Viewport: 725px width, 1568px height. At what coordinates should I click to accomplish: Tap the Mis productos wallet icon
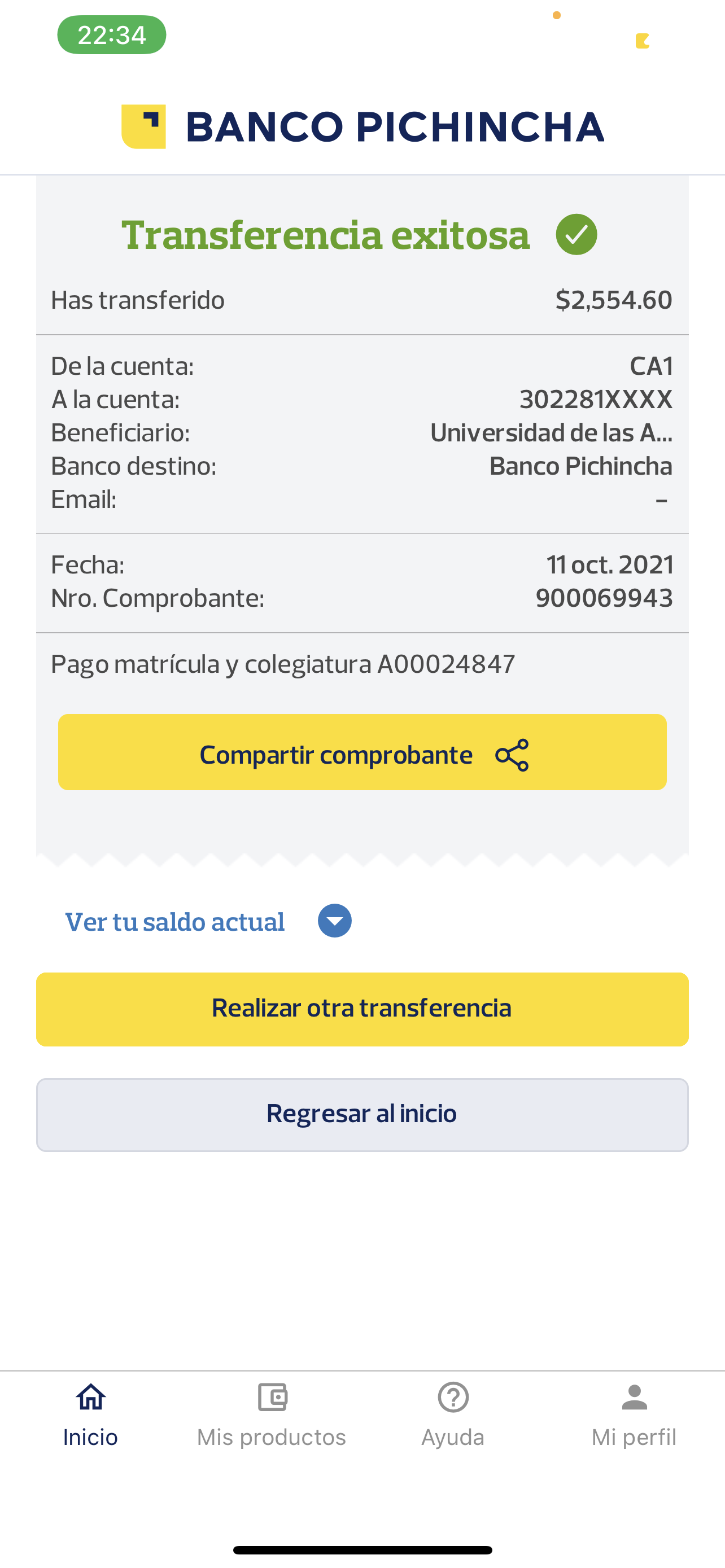click(x=272, y=1397)
